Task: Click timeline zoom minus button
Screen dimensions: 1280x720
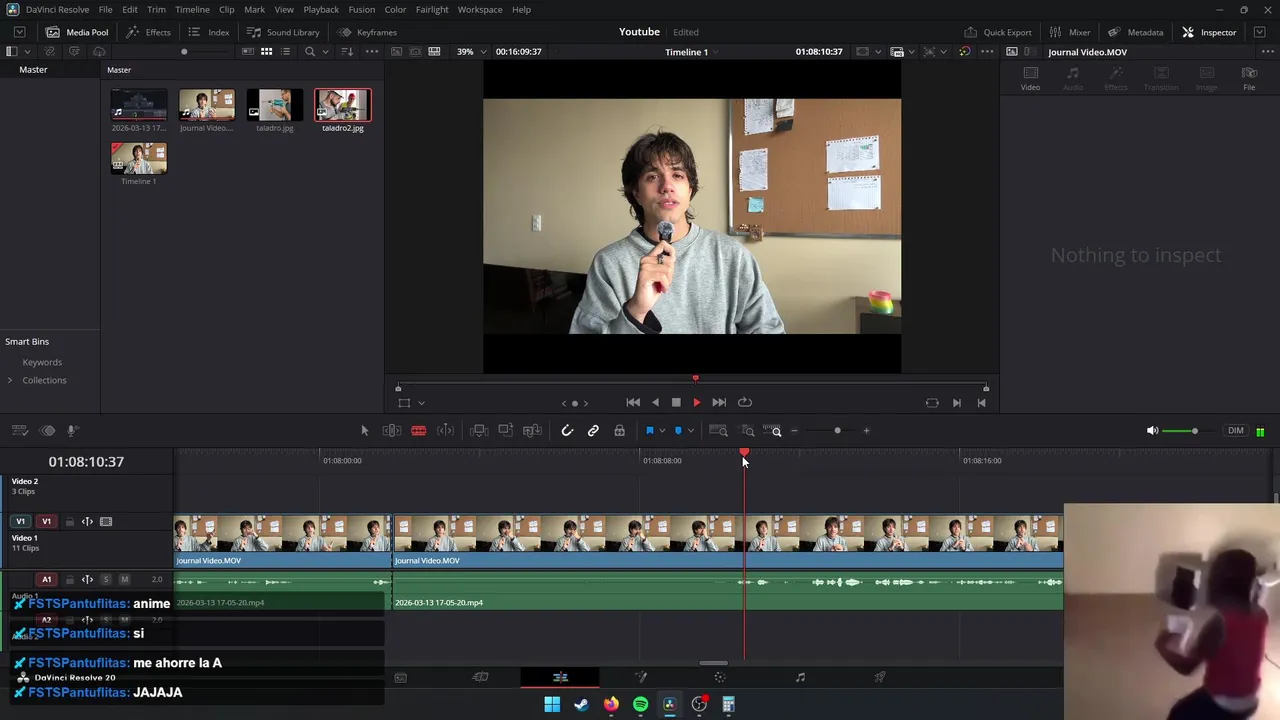Action: [x=794, y=431]
